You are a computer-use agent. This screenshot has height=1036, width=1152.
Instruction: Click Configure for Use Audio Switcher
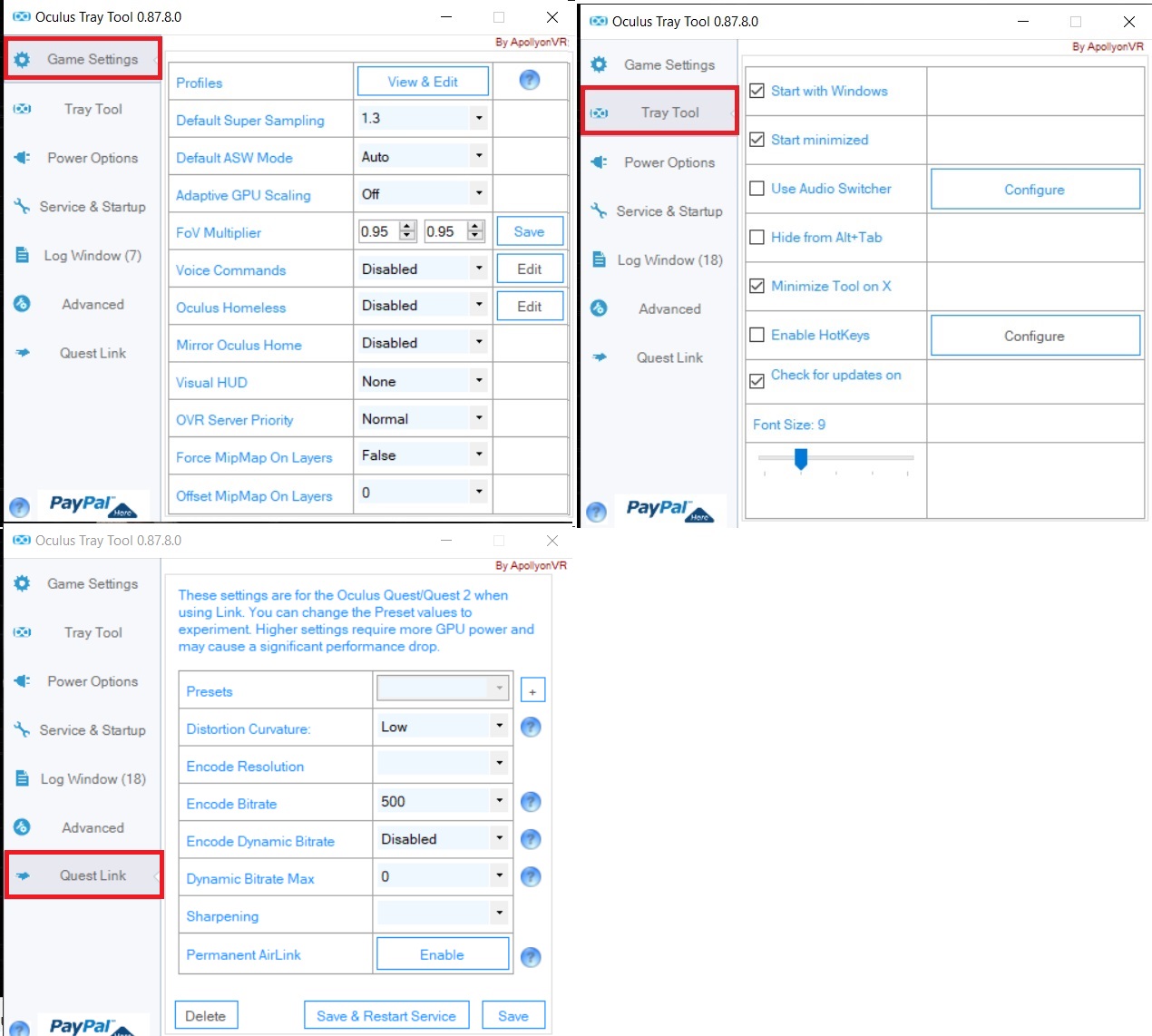[x=1035, y=189]
